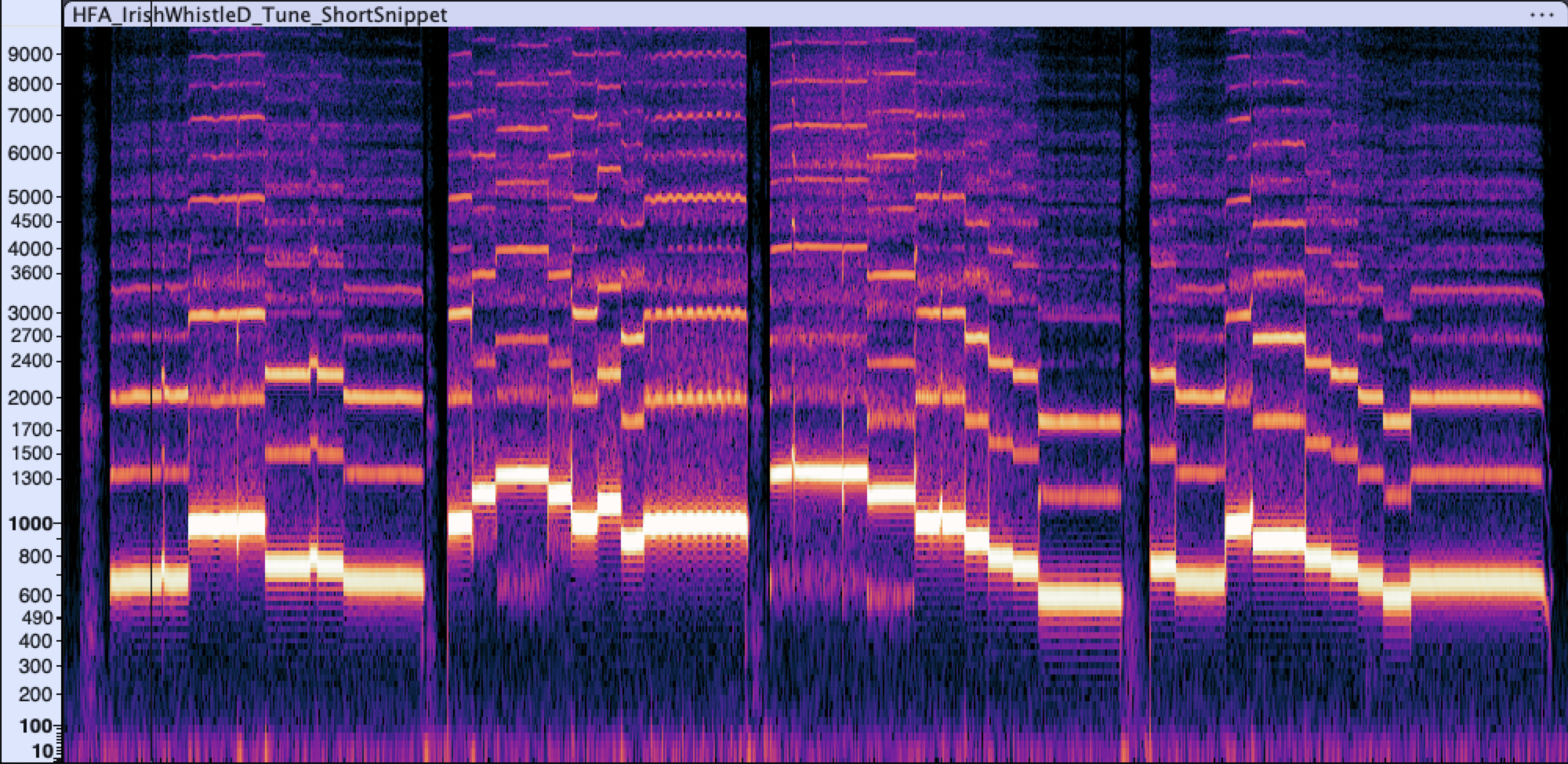
Task: Click the 490 Hz axis label
Action: pos(33,617)
